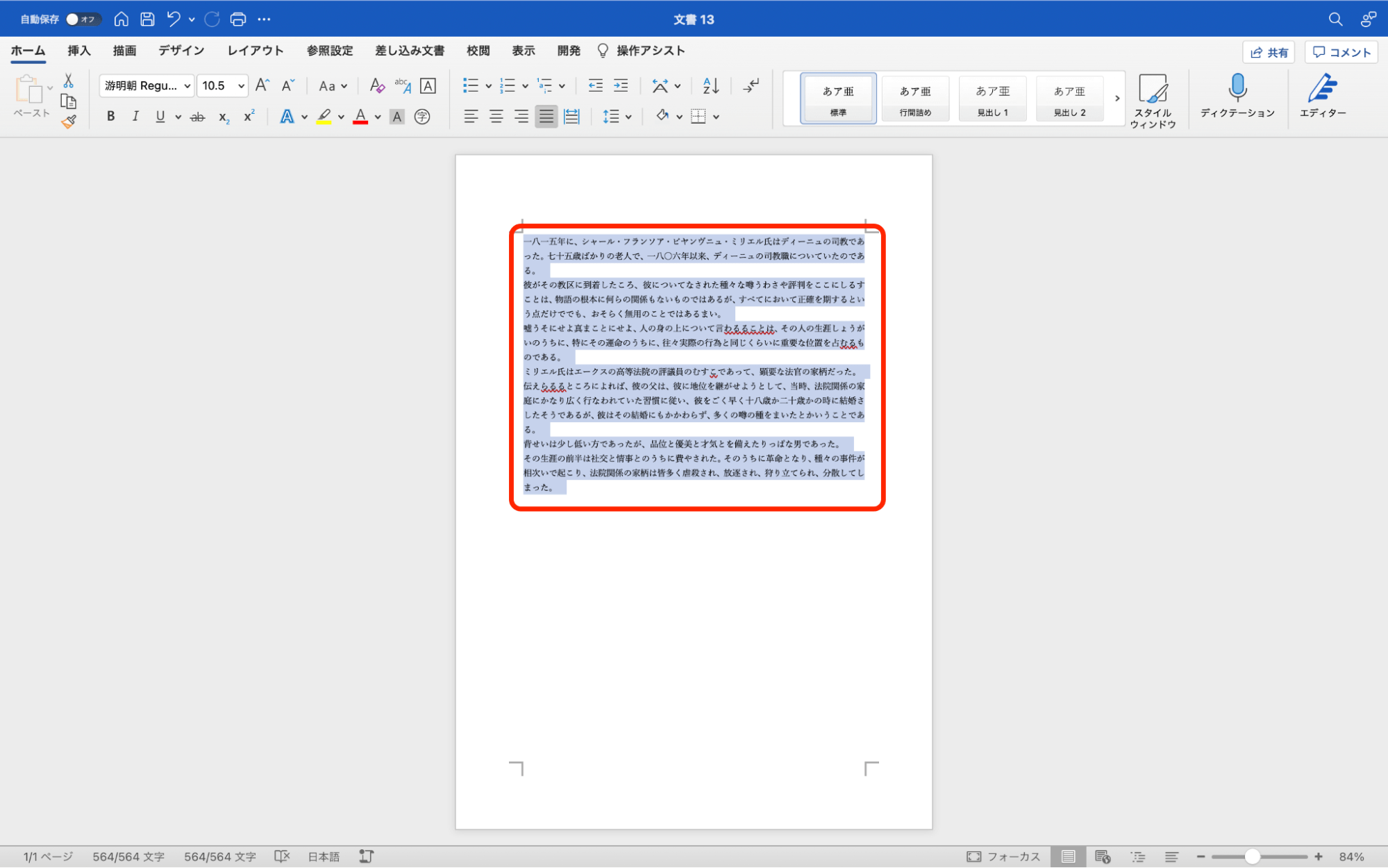The image size is (1388, 868).
Task: Expand bullet list style options
Action: [x=488, y=86]
